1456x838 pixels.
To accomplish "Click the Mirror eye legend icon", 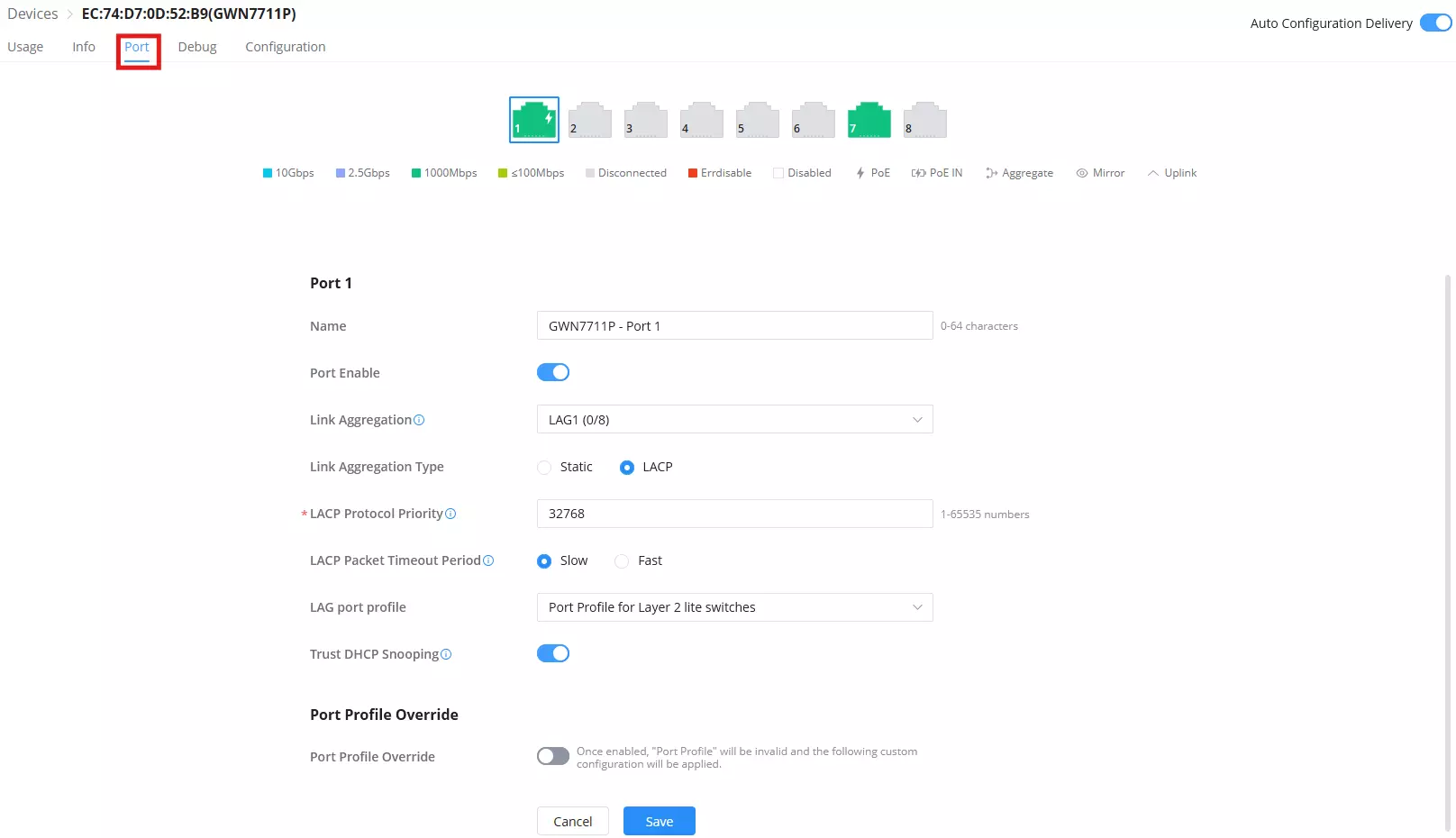I will 1082,173.
